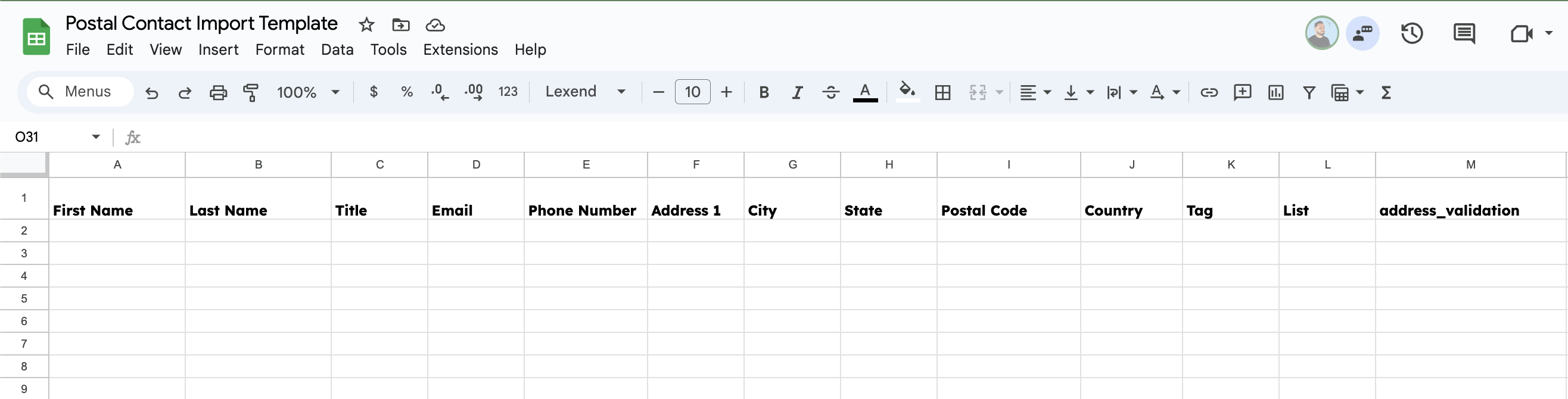
Task: Open comments speech bubble icon
Action: (x=1464, y=33)
